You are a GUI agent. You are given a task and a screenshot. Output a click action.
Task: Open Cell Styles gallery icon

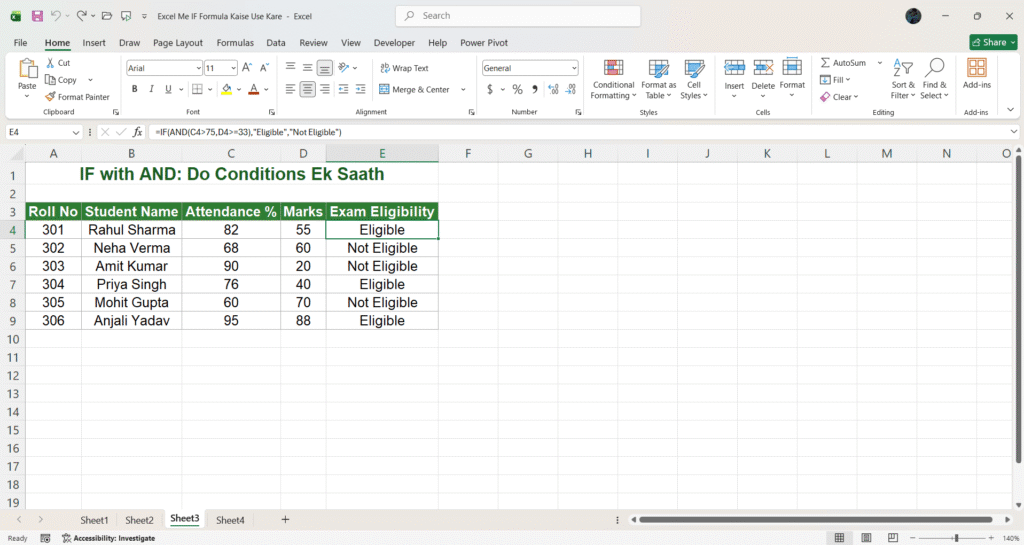click(x=694, y=68)
